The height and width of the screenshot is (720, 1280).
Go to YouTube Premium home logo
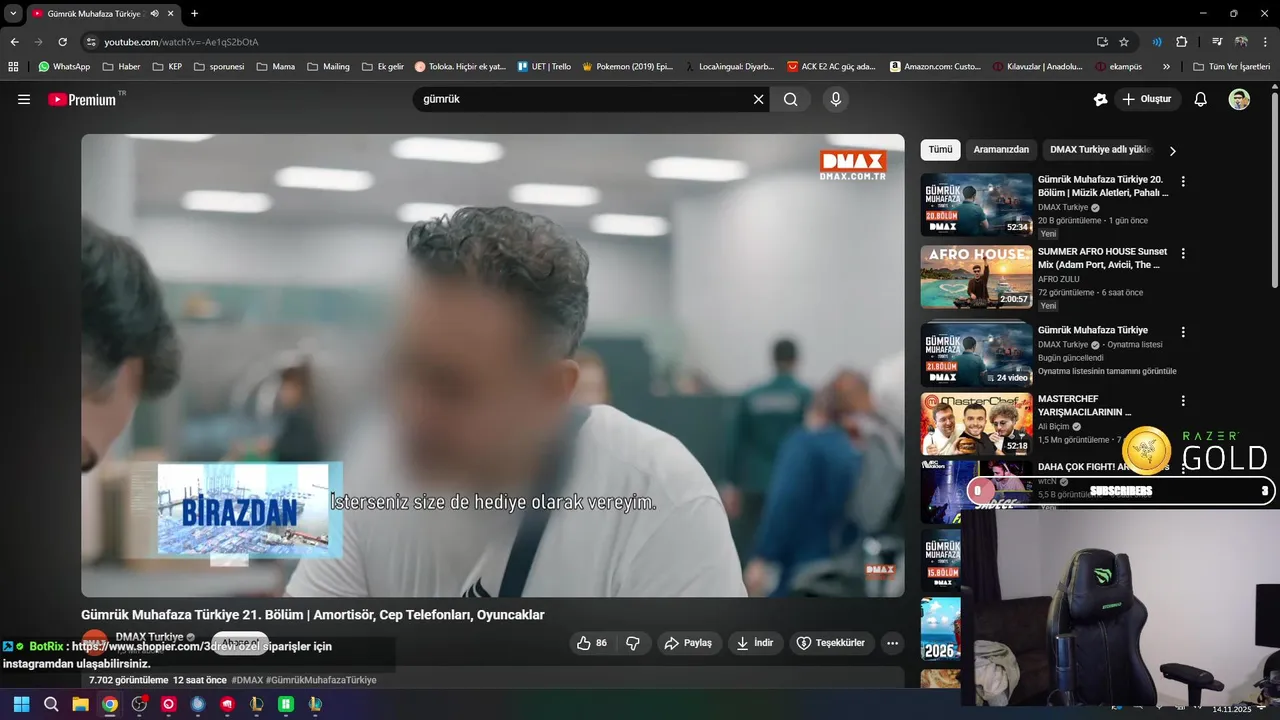[85, 99]
